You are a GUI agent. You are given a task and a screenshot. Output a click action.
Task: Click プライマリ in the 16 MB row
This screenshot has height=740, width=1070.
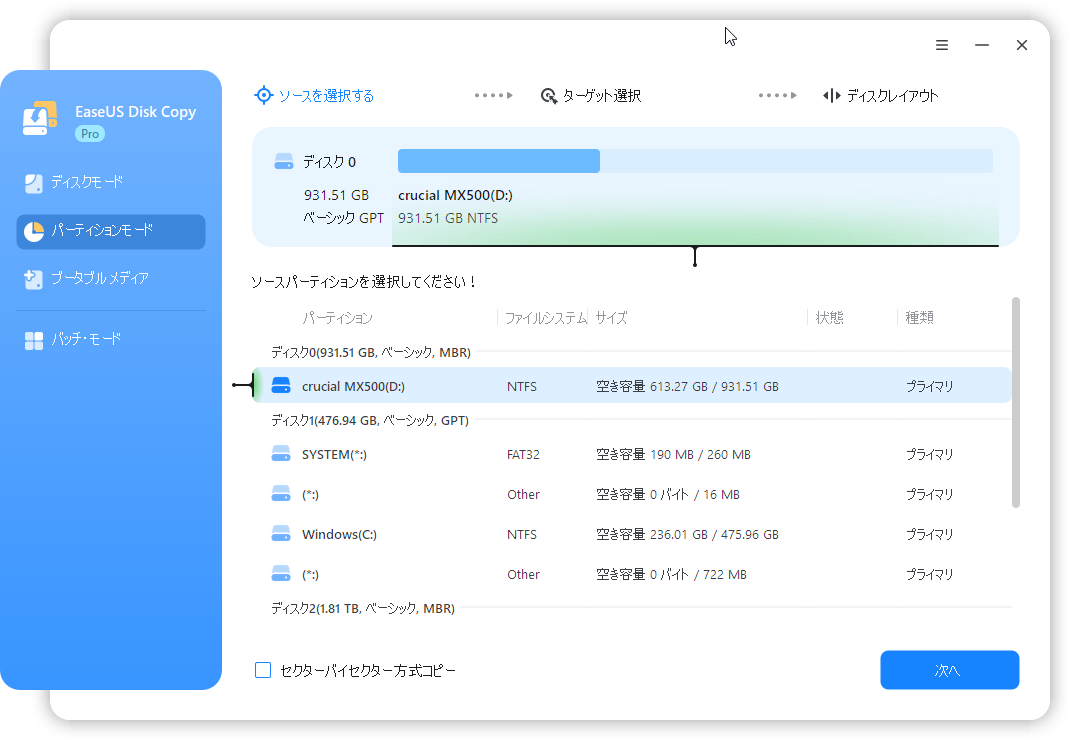coord(929,494)
